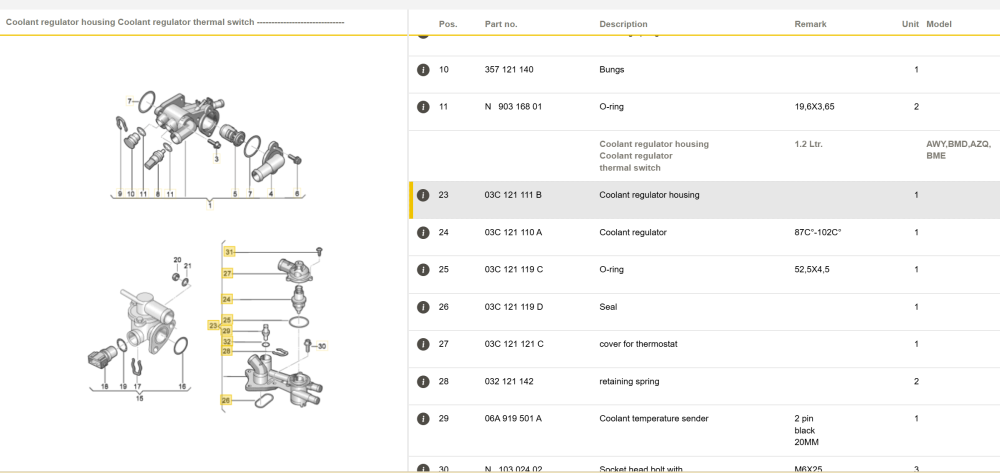Image resolution: width=1000 pixels, height=473 pixels.
Task: Select diagram group label 23
Action: tap(213, 325)
